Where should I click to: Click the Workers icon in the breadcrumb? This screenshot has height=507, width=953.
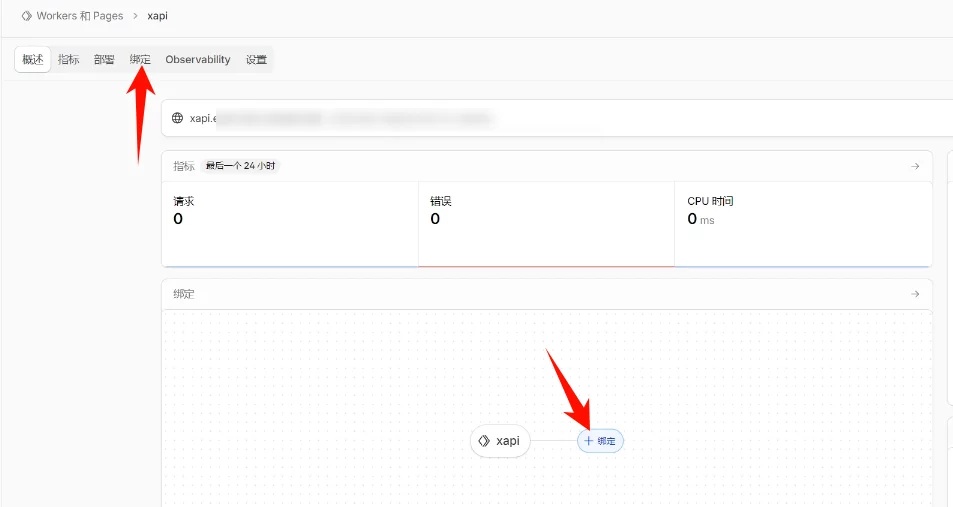coord(27,16)
